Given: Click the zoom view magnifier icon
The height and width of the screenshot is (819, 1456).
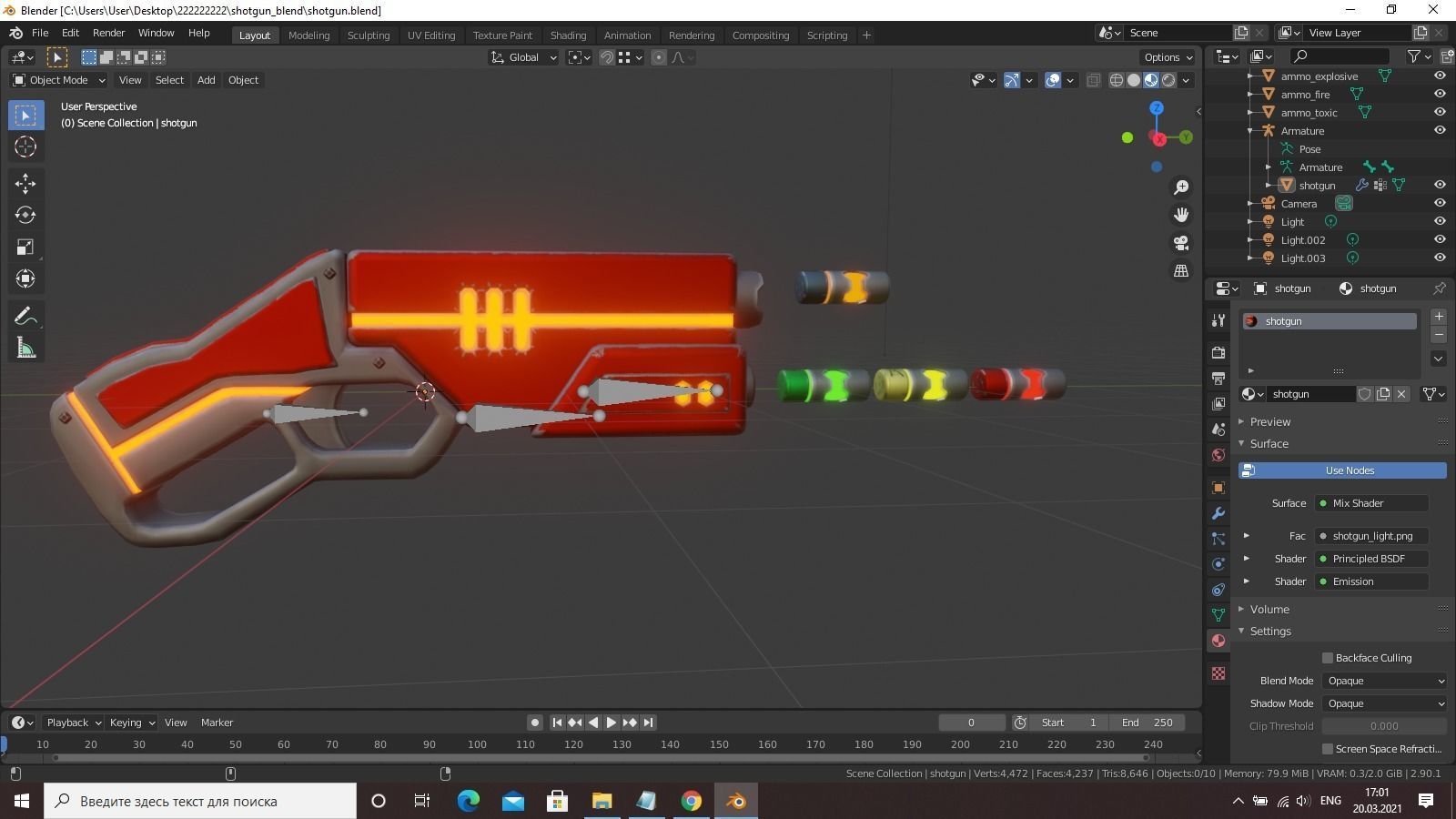Looking at the screenshot, I should point(1181,187).
